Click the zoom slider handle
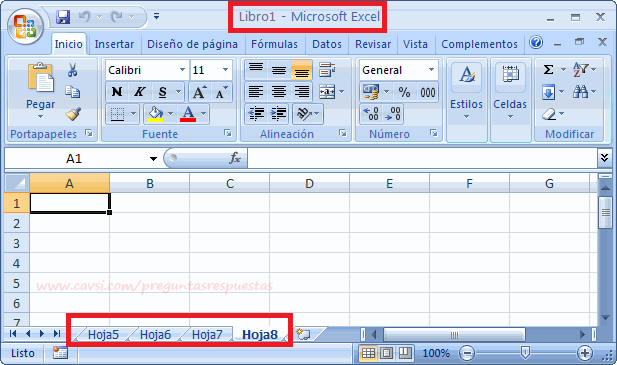 (x=525, y=352)
